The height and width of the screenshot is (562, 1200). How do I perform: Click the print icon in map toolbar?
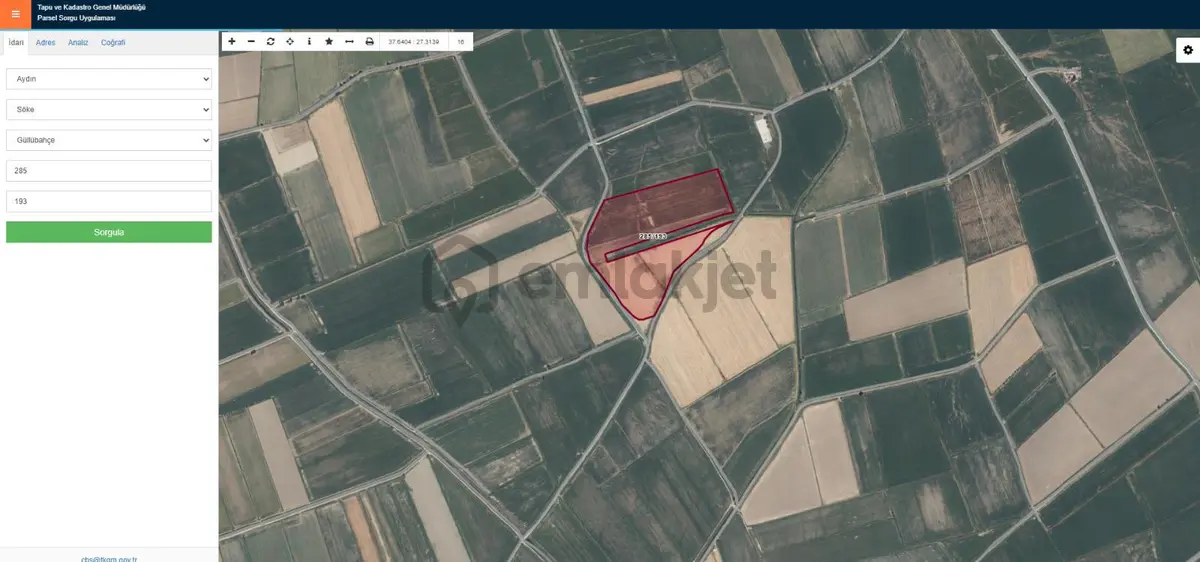(x=369, y=42)
